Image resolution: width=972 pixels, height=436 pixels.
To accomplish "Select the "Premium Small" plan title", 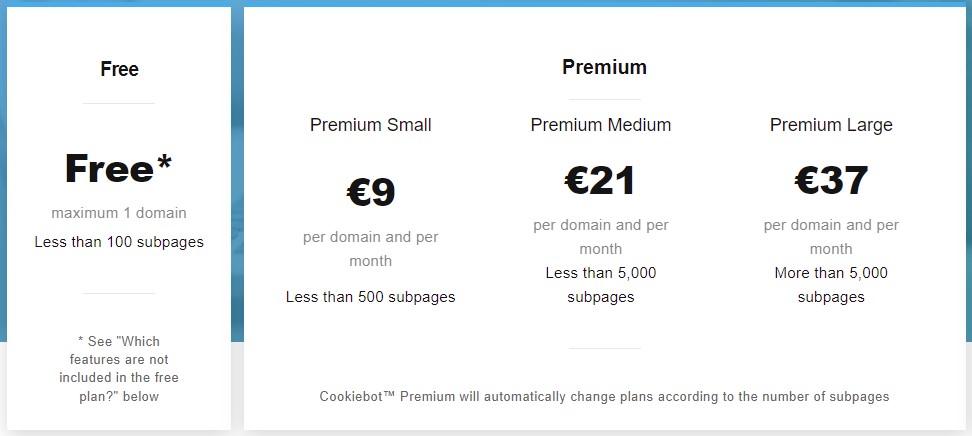I will point(371,125).
